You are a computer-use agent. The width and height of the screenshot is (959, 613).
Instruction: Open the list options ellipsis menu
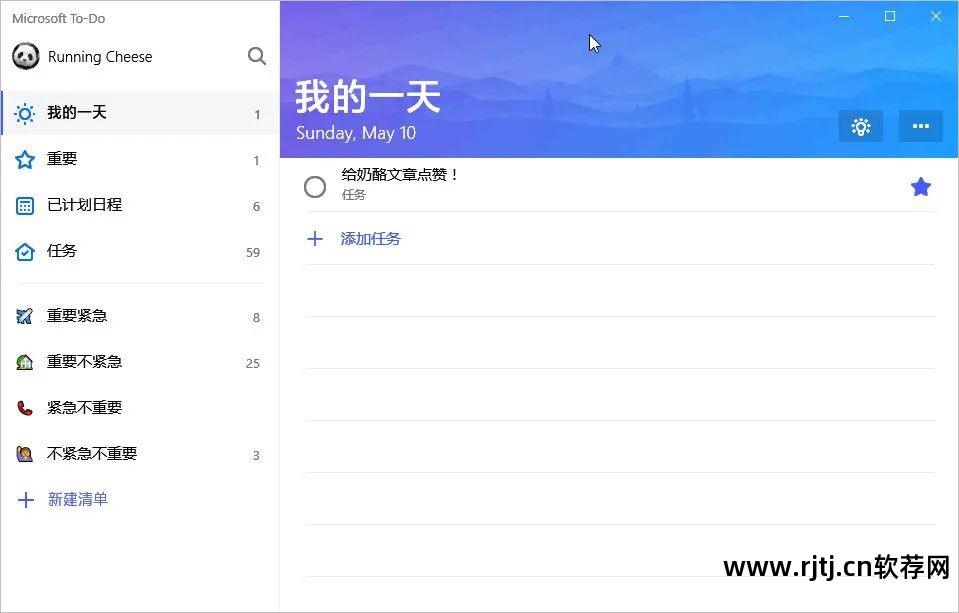point(919,126)
